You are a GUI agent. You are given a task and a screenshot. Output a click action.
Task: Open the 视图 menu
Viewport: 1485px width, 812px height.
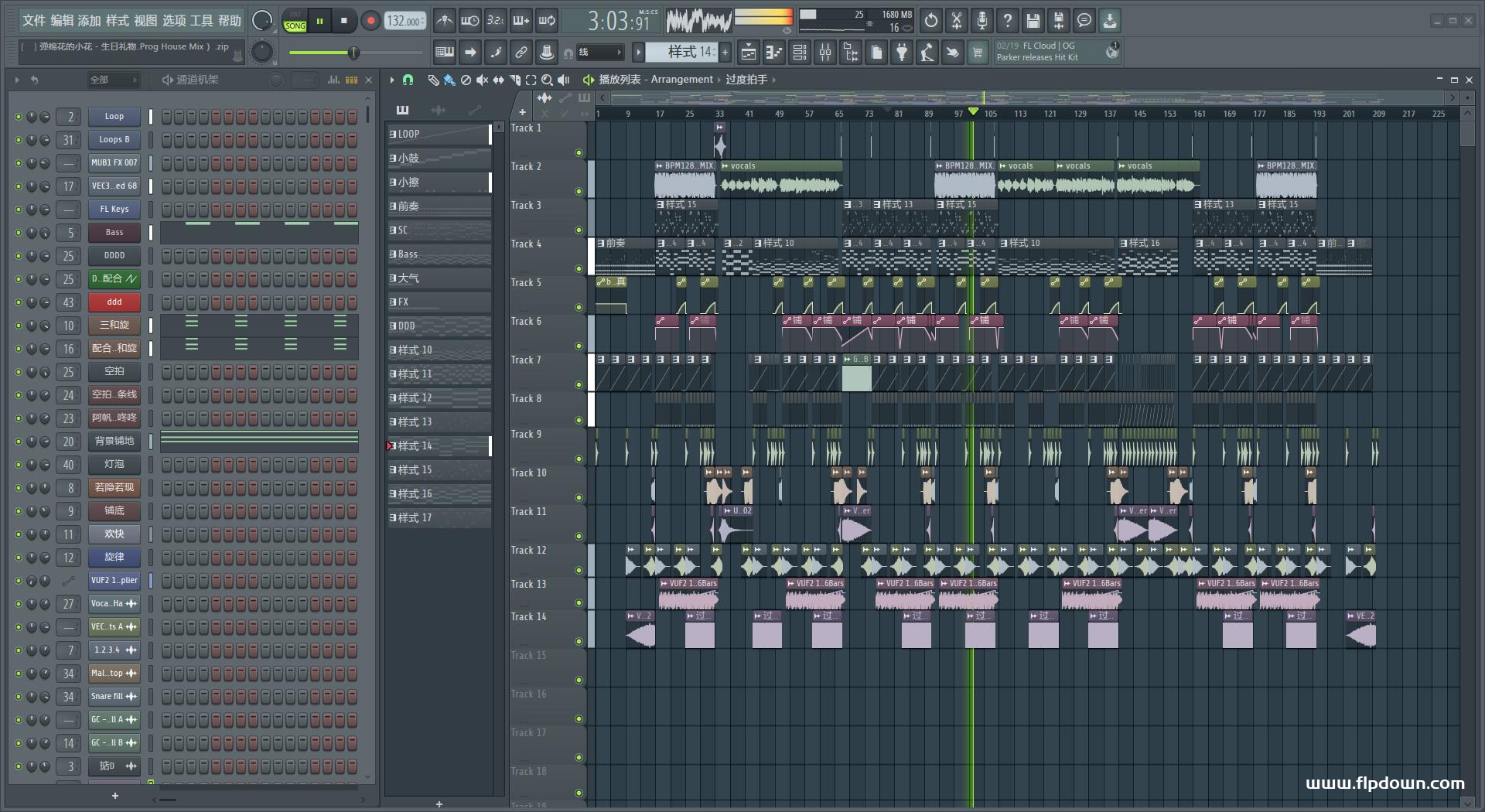click(145, 21)
